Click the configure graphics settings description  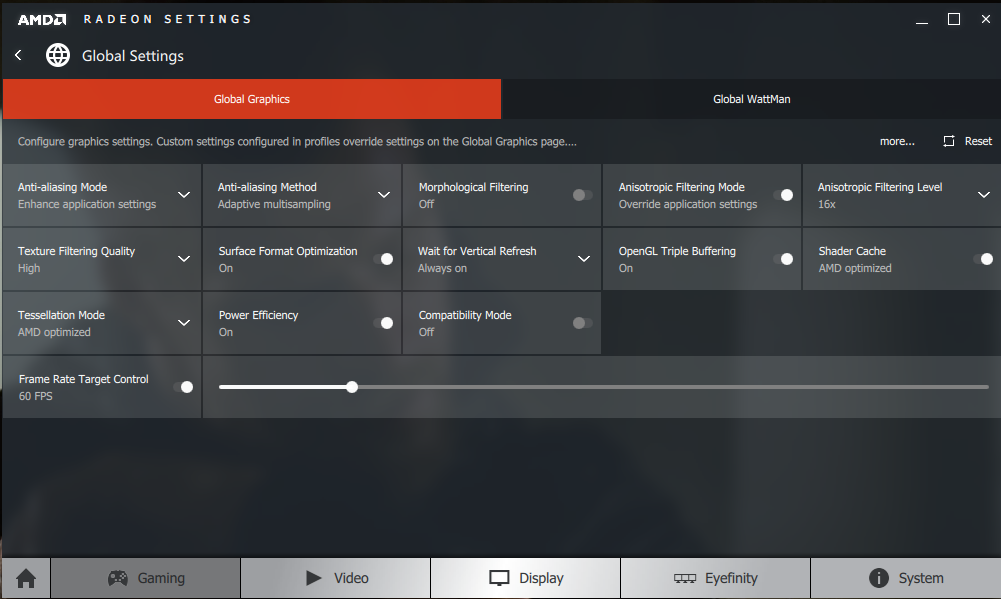point(297,141)
